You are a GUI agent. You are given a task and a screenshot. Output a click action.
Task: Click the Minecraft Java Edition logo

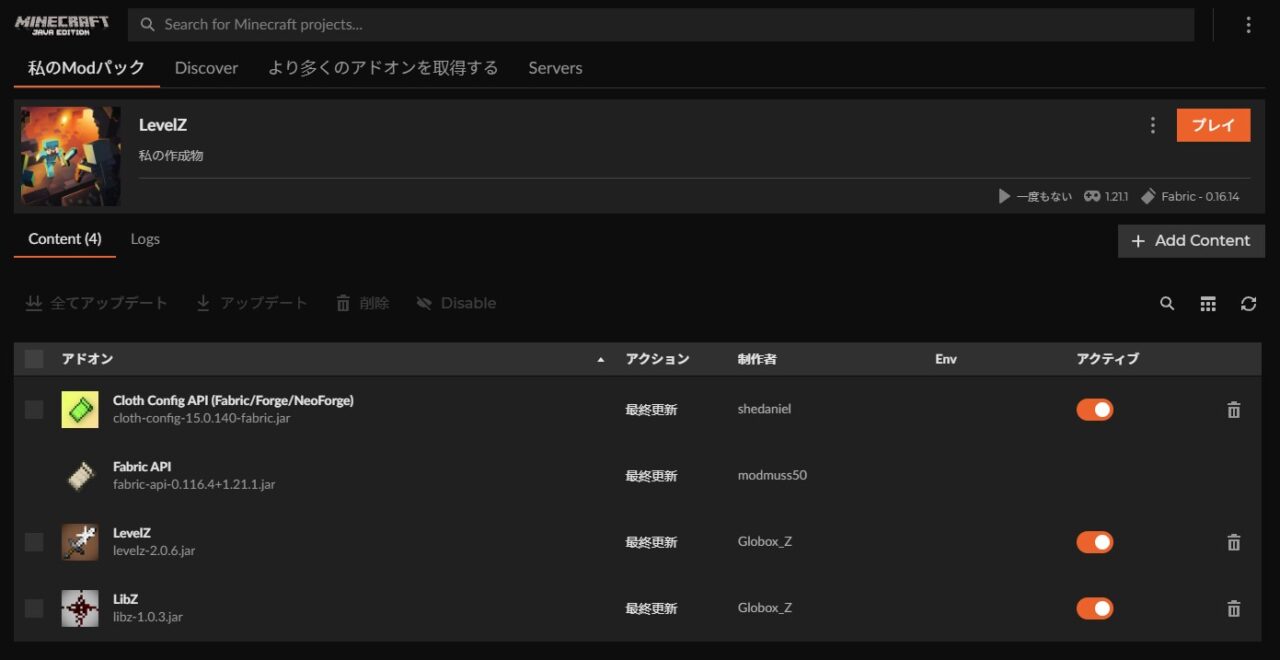62,25
